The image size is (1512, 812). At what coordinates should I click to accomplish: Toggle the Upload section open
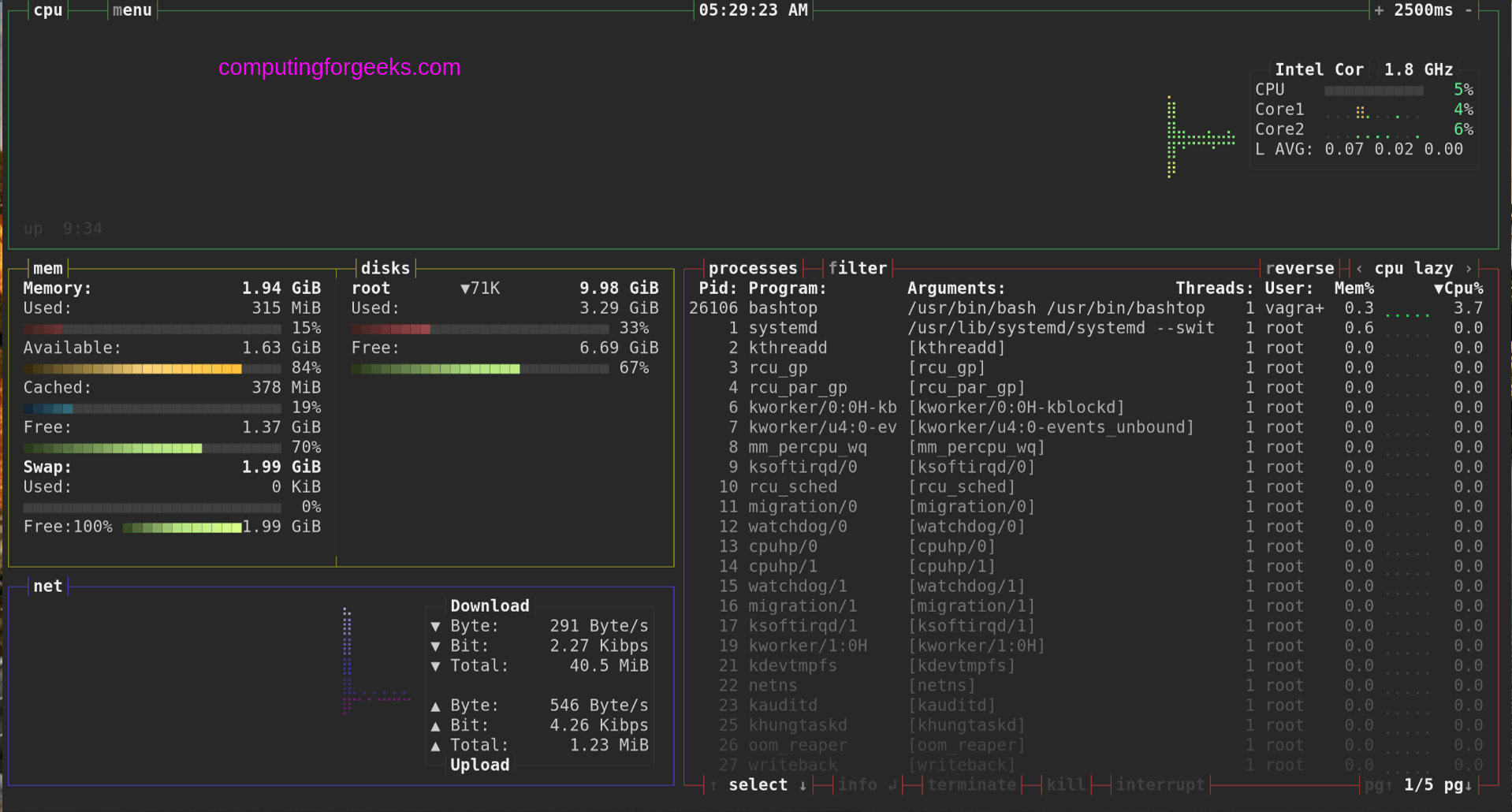(x=479, y=764)
